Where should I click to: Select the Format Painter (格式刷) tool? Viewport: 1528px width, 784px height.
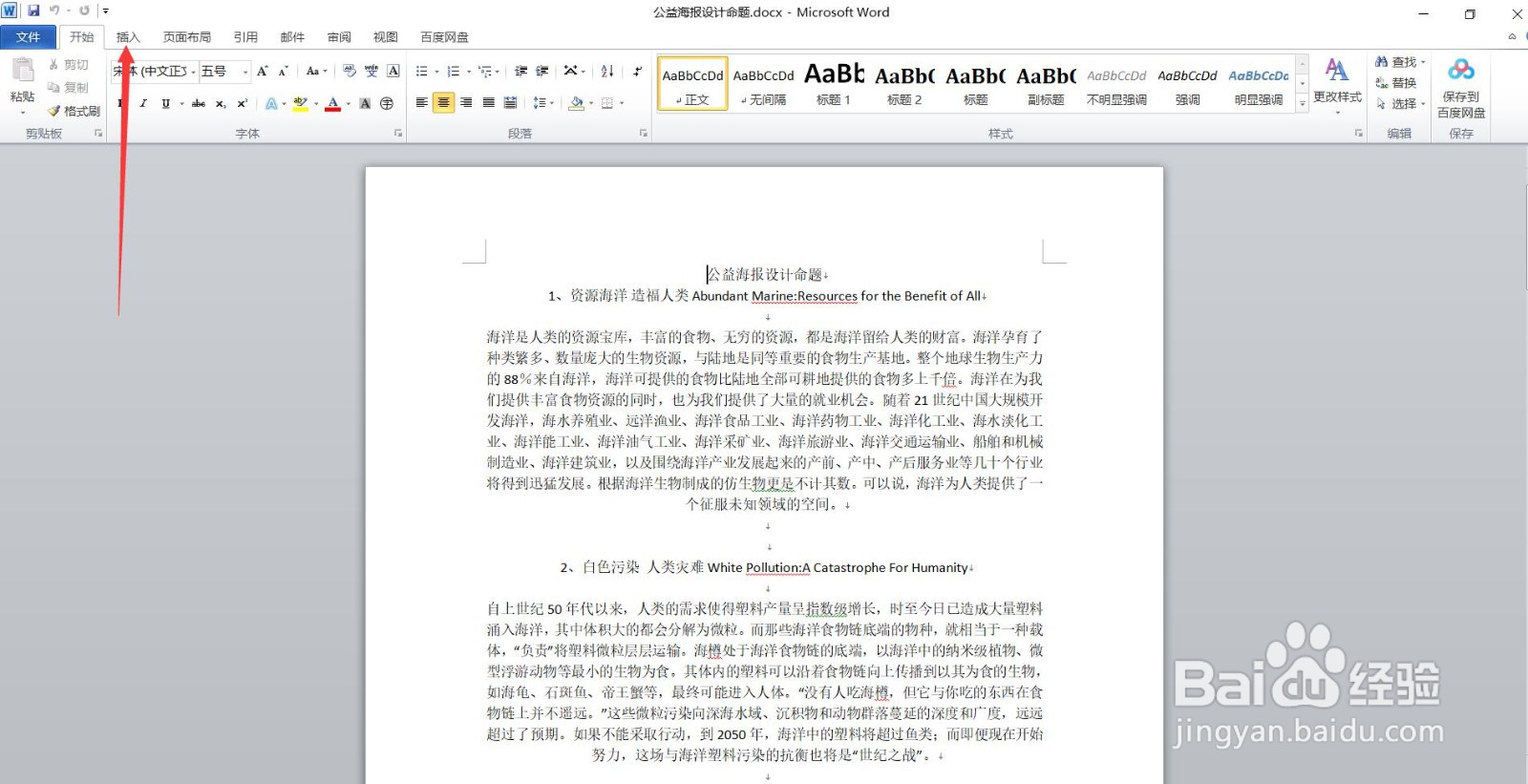click(74, 111)
